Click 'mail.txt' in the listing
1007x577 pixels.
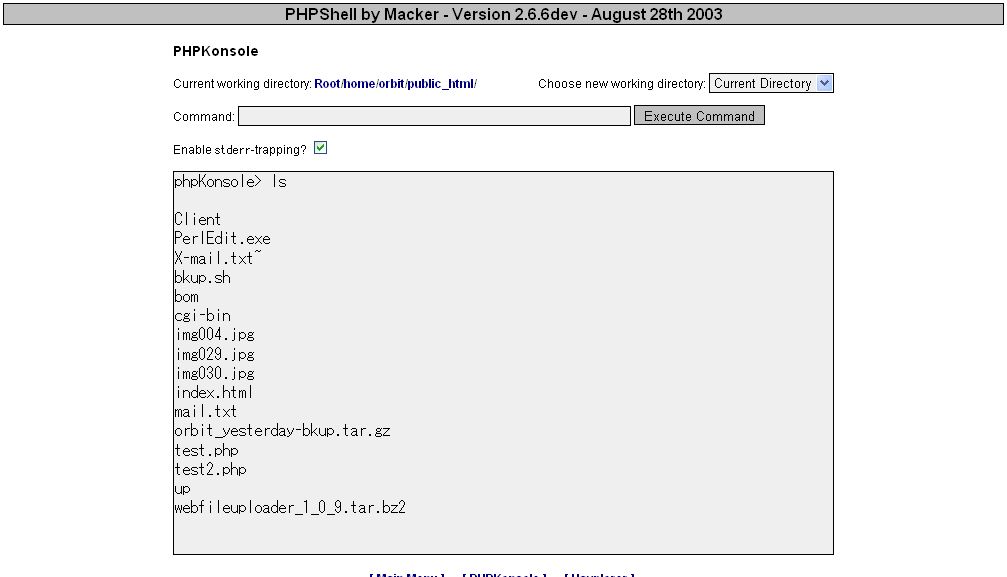pyautogui.click(x=206, y=411)
